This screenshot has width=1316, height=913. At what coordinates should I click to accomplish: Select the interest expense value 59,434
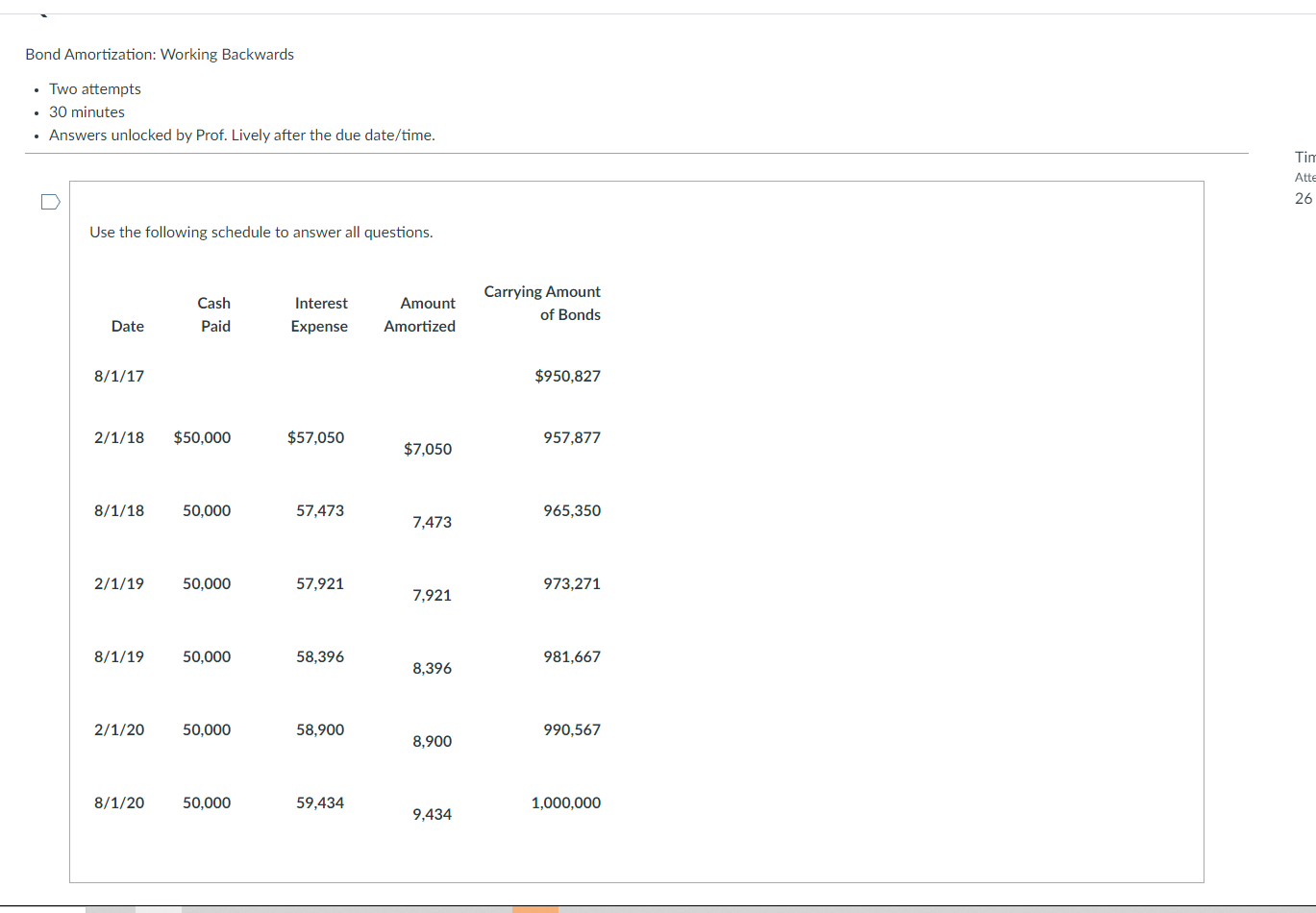pyautogui.click(x=320, y=803)
